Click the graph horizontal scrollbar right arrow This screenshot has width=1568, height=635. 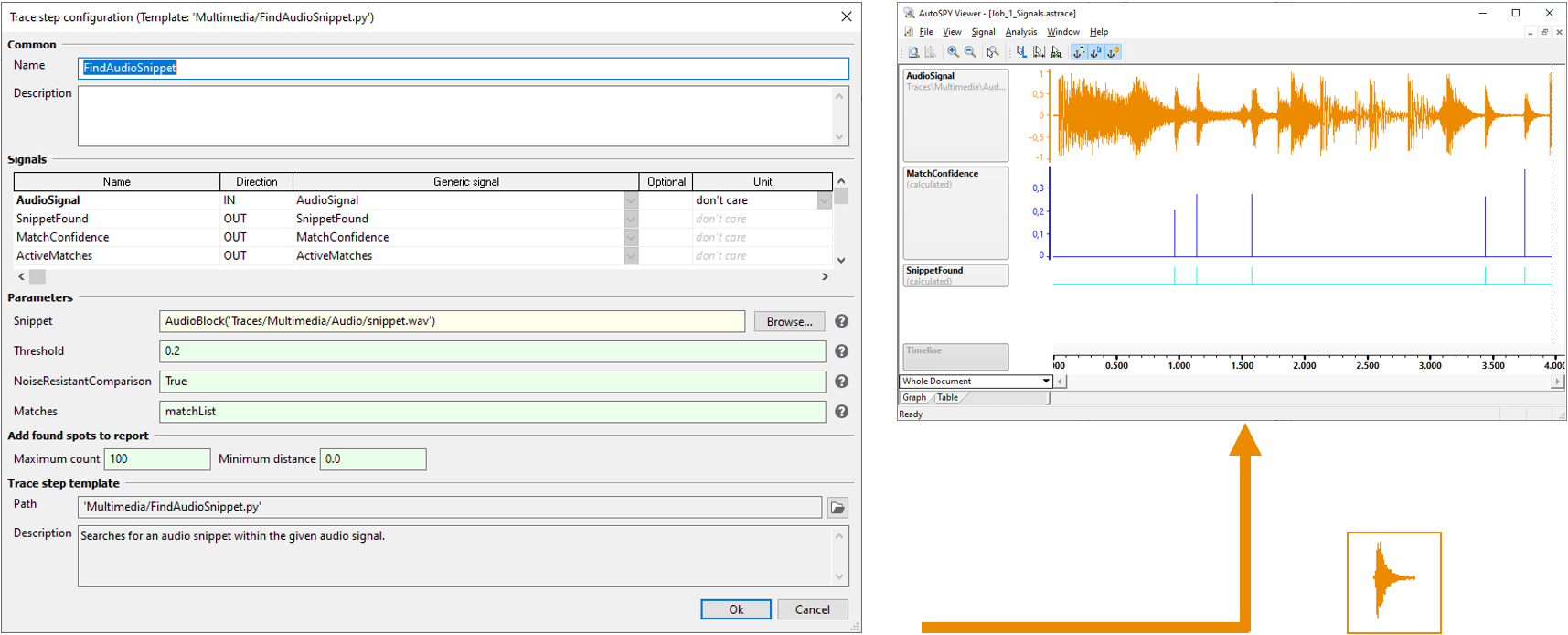[1557, 382]
